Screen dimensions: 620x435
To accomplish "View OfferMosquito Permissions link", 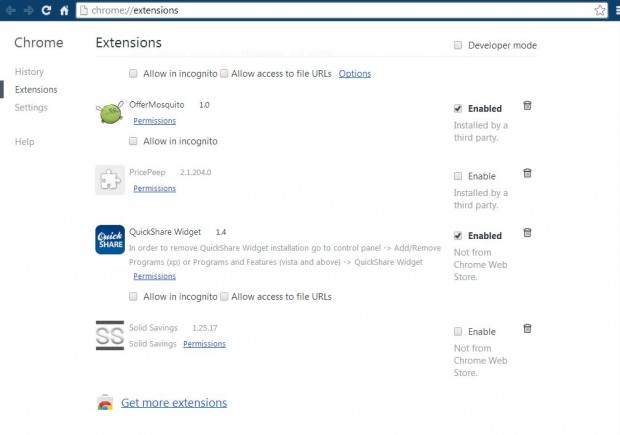I will coord(155,121).
